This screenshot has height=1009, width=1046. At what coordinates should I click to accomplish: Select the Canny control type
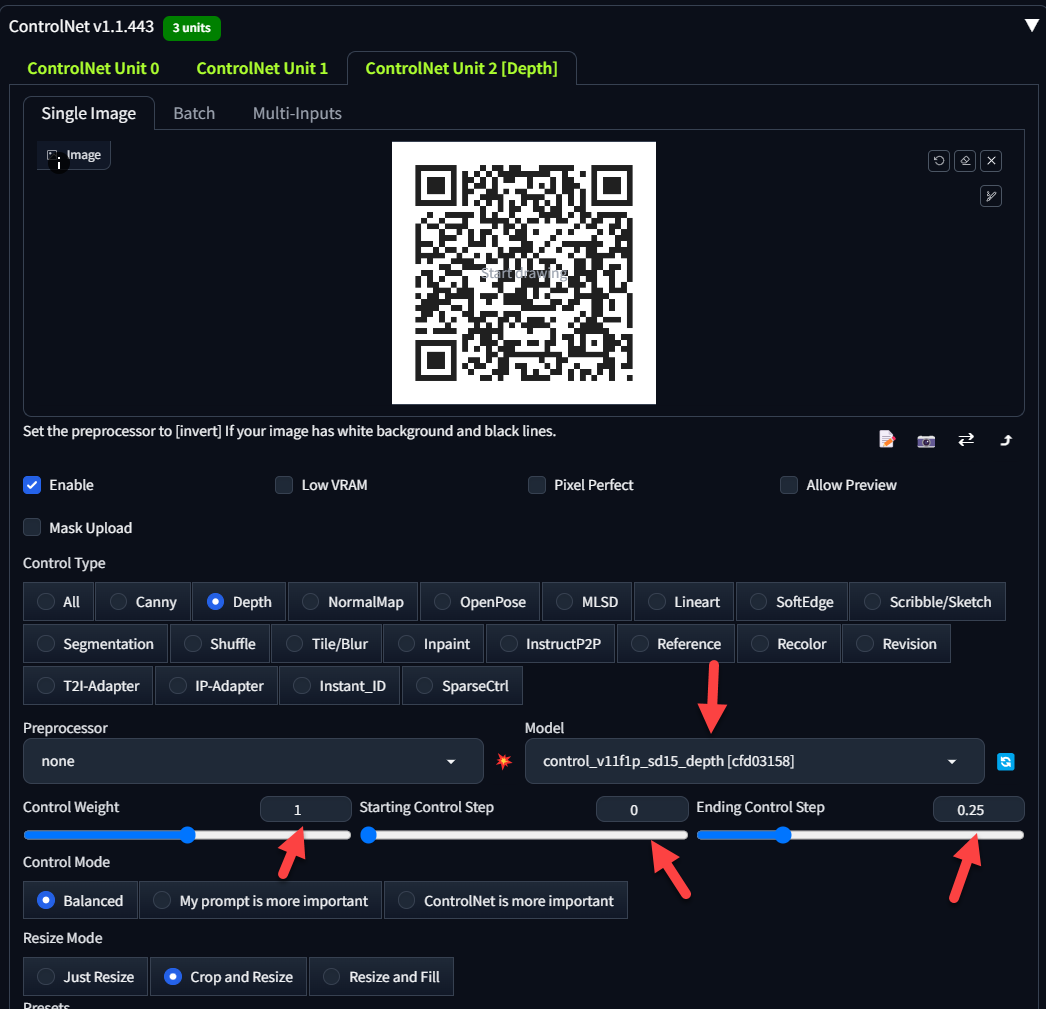pyautogui.click(x=143, y=602)
